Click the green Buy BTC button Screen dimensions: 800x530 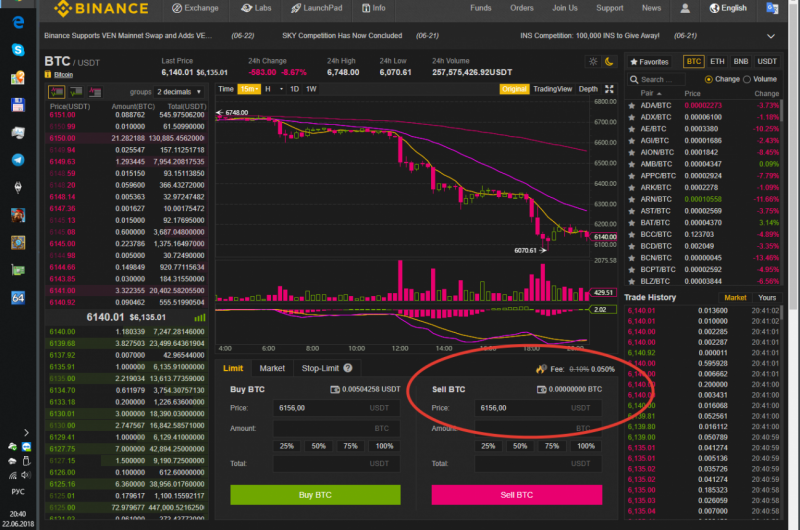coord(315,495)
